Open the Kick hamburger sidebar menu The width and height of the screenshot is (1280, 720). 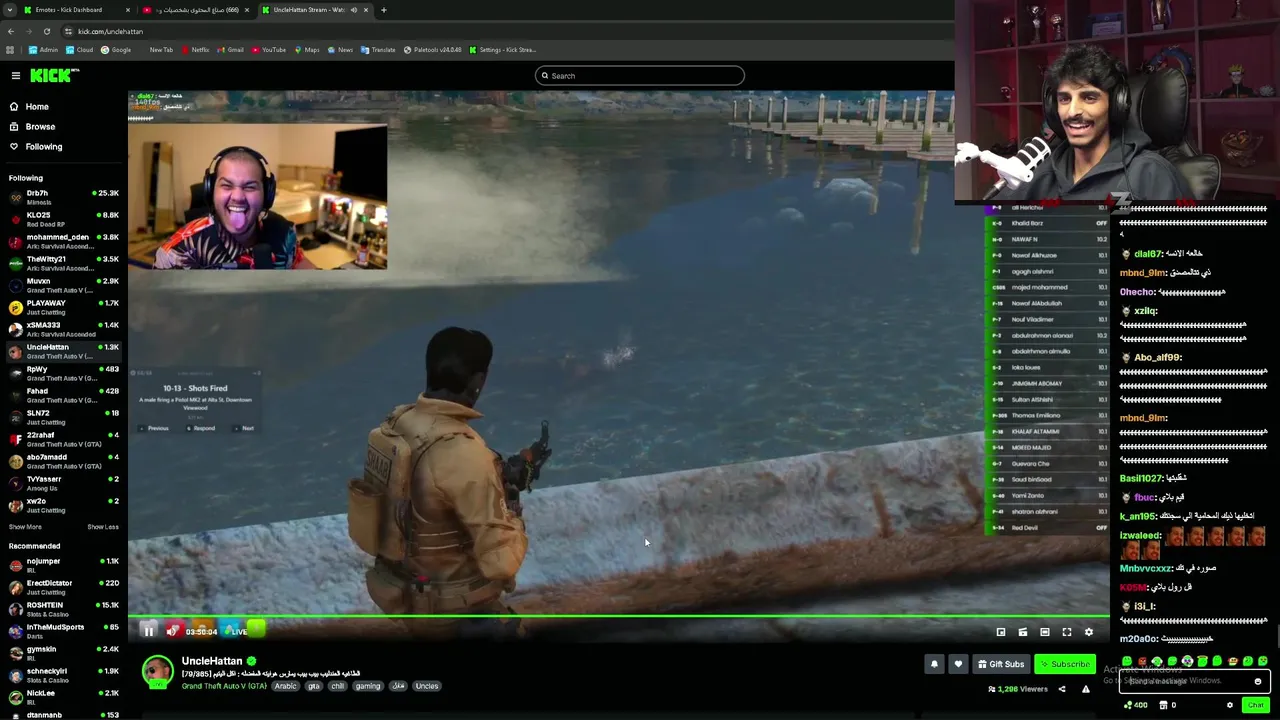16,75
